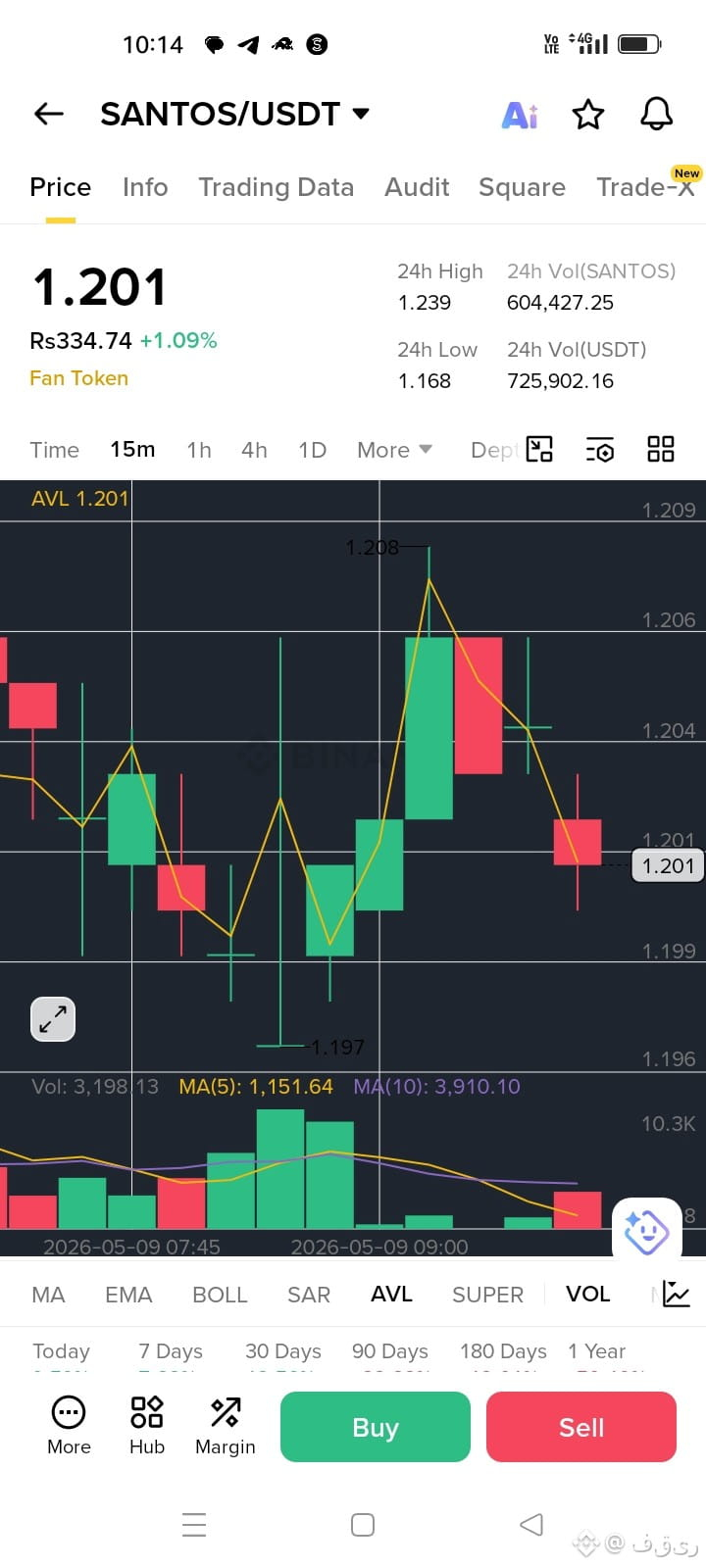The height and width of the screenshot is (1568, 706).
Task: Select the 1h interval
Action: [x=199, y=450]
